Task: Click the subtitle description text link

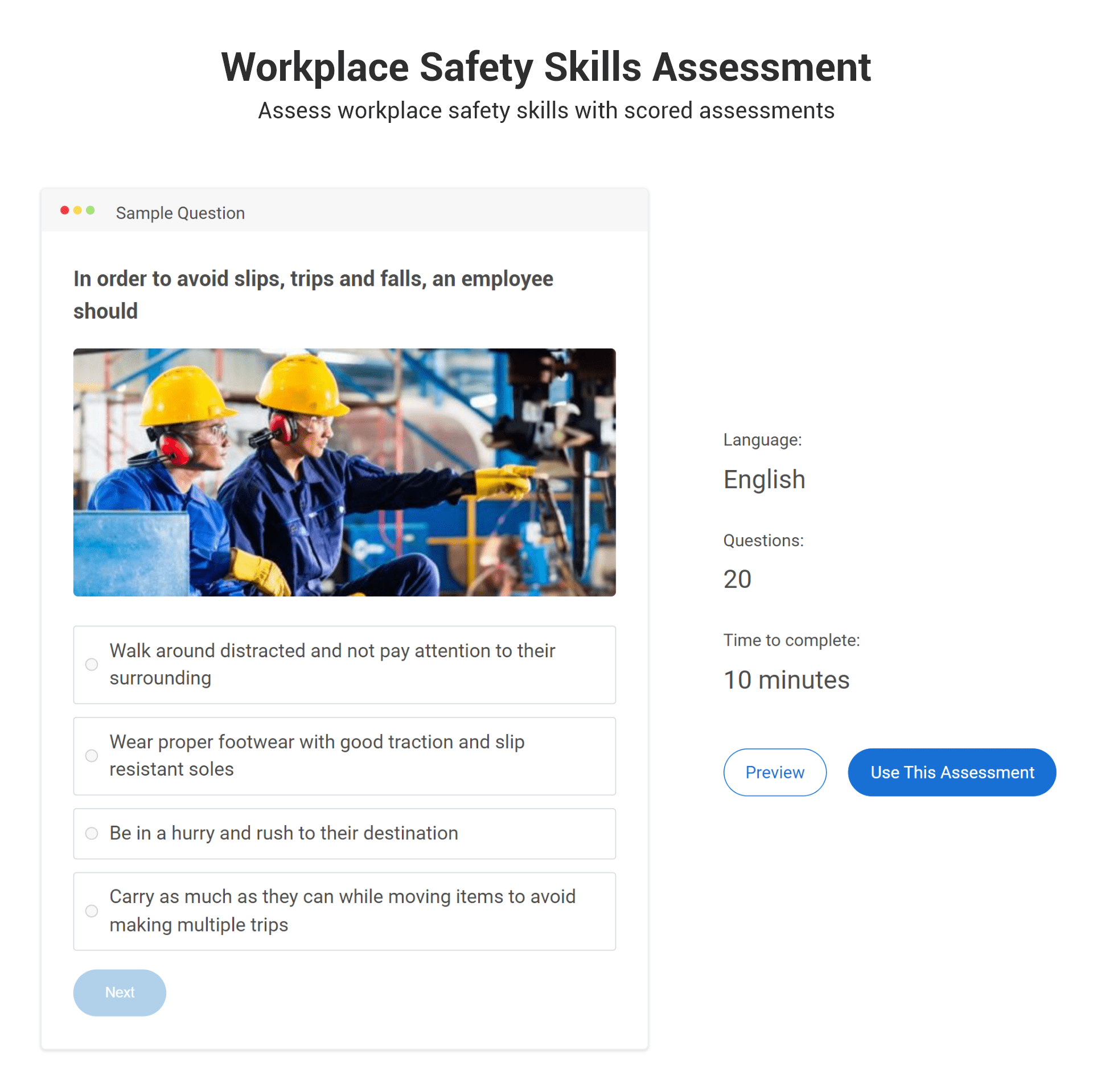Action: click(x=545, y=110)
